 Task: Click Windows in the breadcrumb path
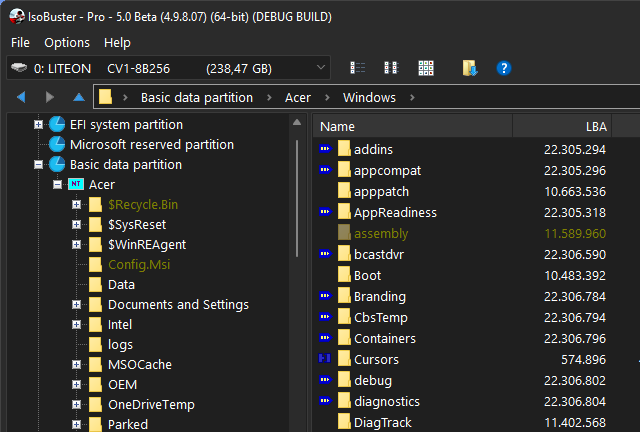coord(369,98)
